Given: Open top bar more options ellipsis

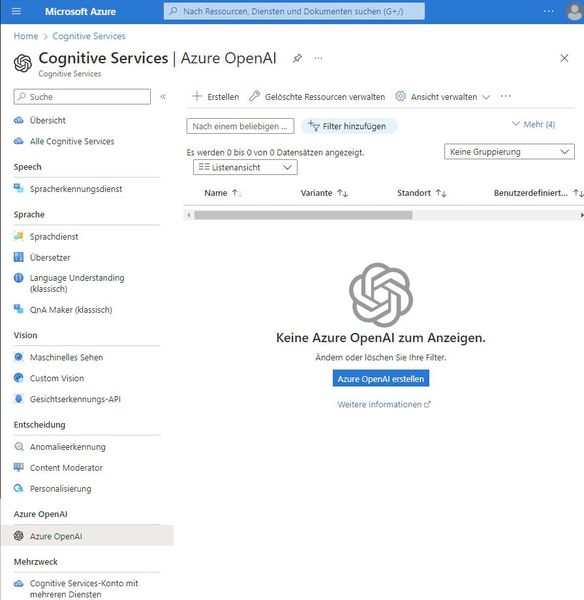Looking at the screenshot, I should tap(548, 11).
